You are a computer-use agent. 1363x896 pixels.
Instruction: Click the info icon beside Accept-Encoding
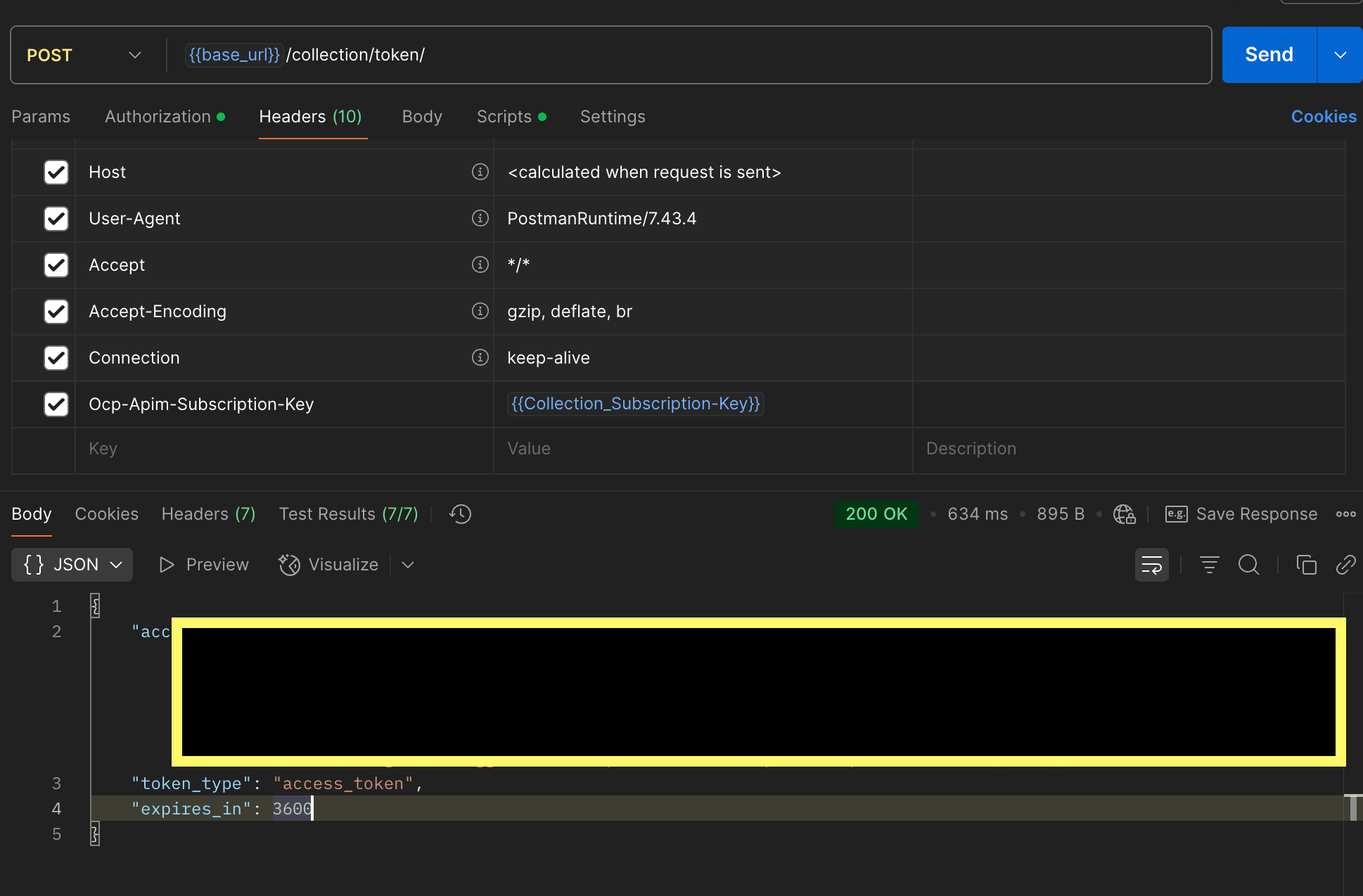(x=480, y=311)
